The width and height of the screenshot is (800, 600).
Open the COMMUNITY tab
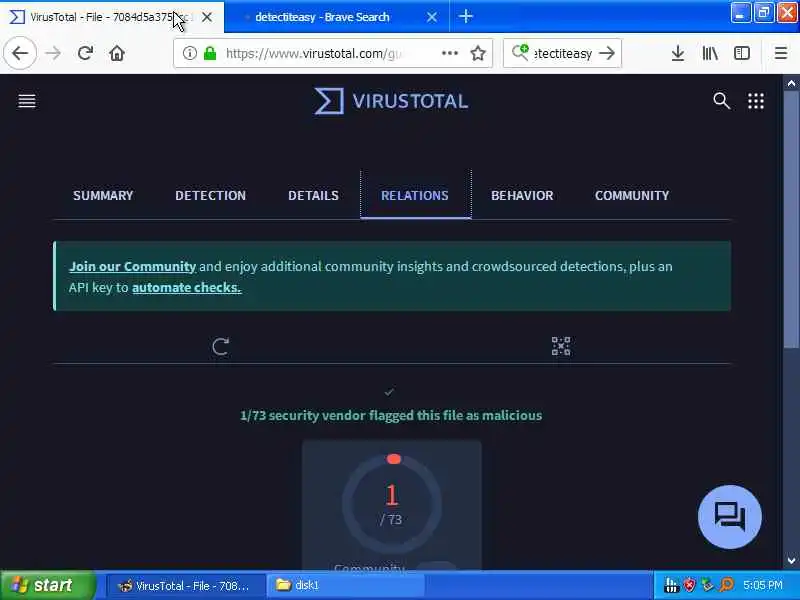coord(632,195)
